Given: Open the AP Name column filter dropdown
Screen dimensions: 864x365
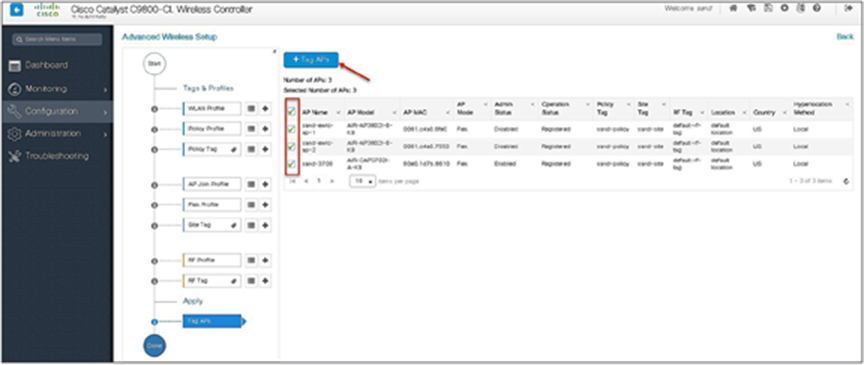Looking at the screenshot, I should click(338, 112).
